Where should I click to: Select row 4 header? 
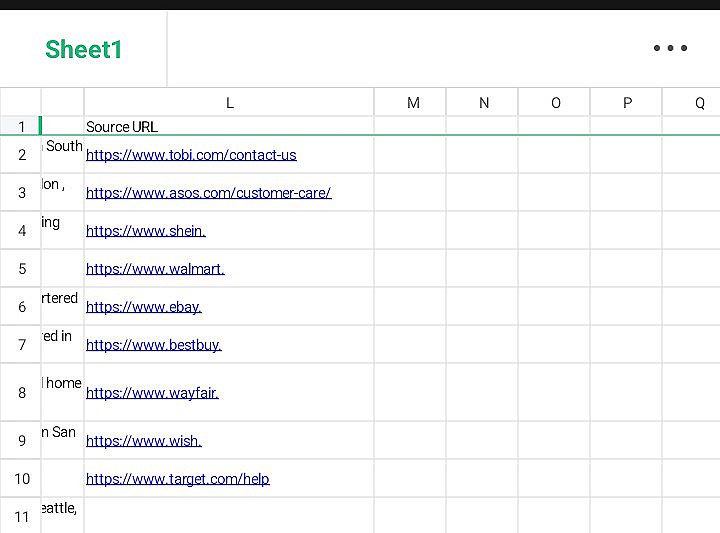[21, 230]
